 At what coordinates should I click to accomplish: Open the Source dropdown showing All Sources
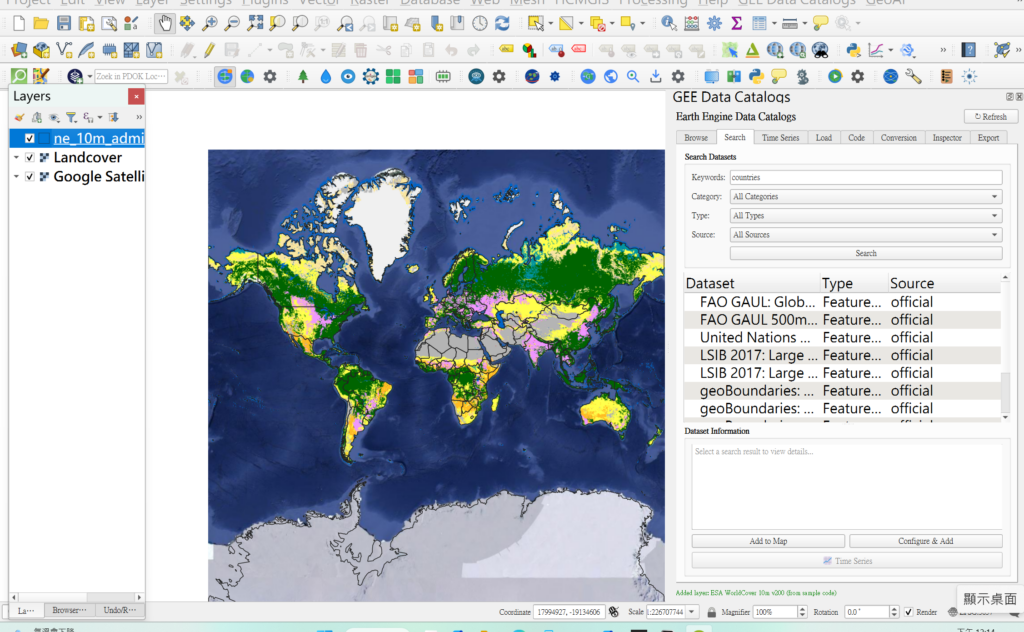pyautogui.click(x=866, y=235)
